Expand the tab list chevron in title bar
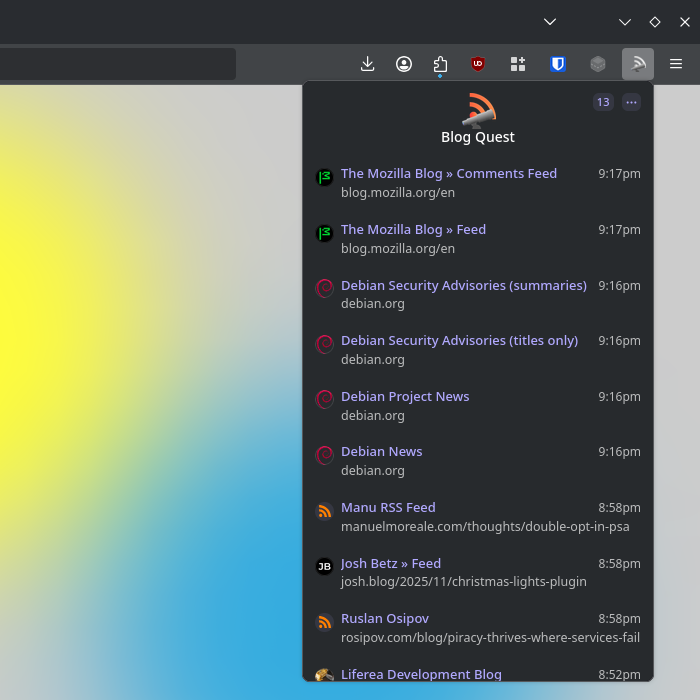 point(550,21)
